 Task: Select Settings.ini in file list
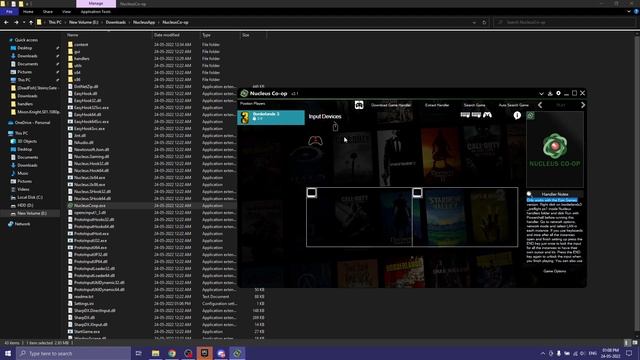84,304
